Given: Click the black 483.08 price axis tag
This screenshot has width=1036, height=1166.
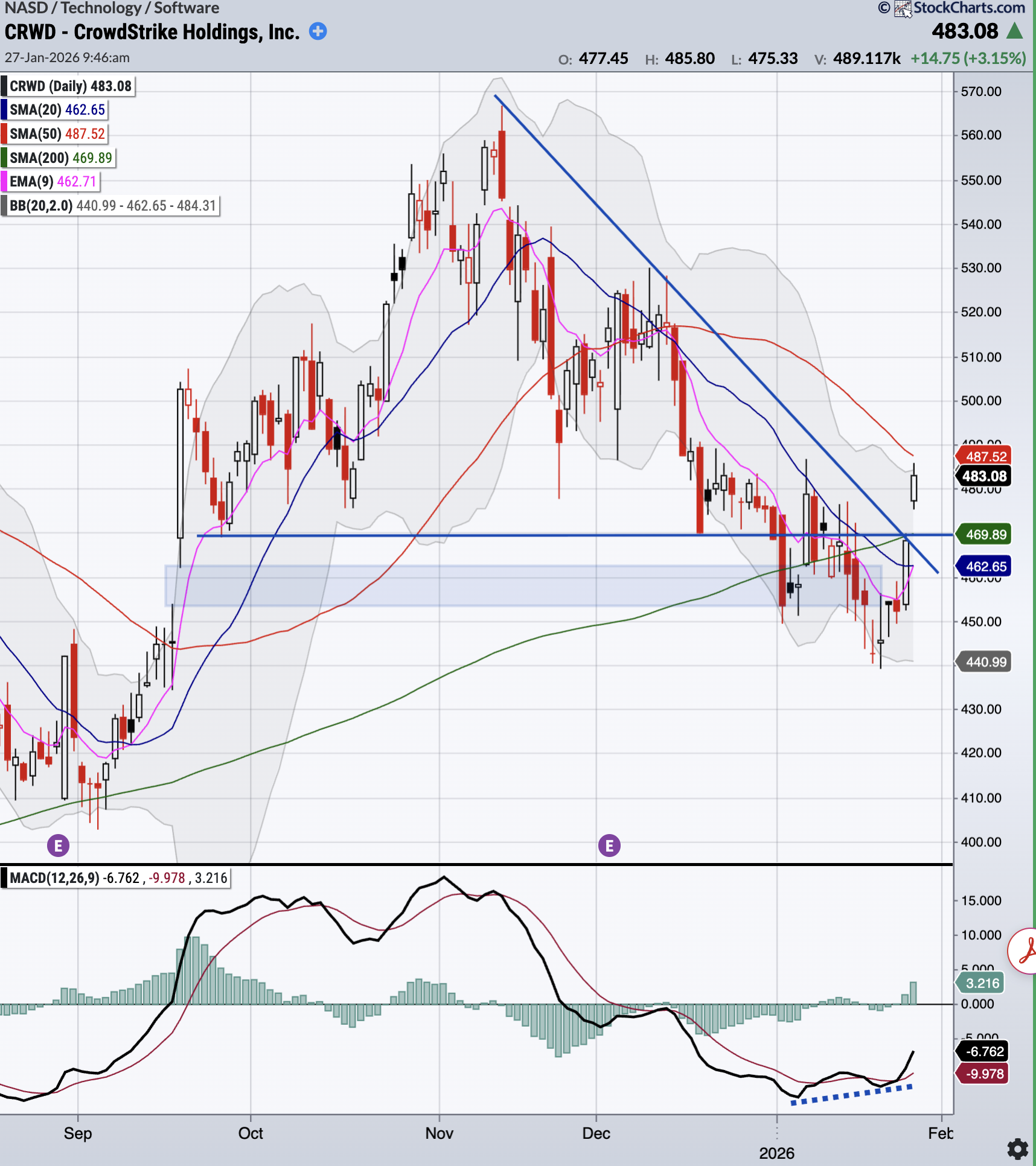Looking at the screenshot, I should [x=983, y=476].
